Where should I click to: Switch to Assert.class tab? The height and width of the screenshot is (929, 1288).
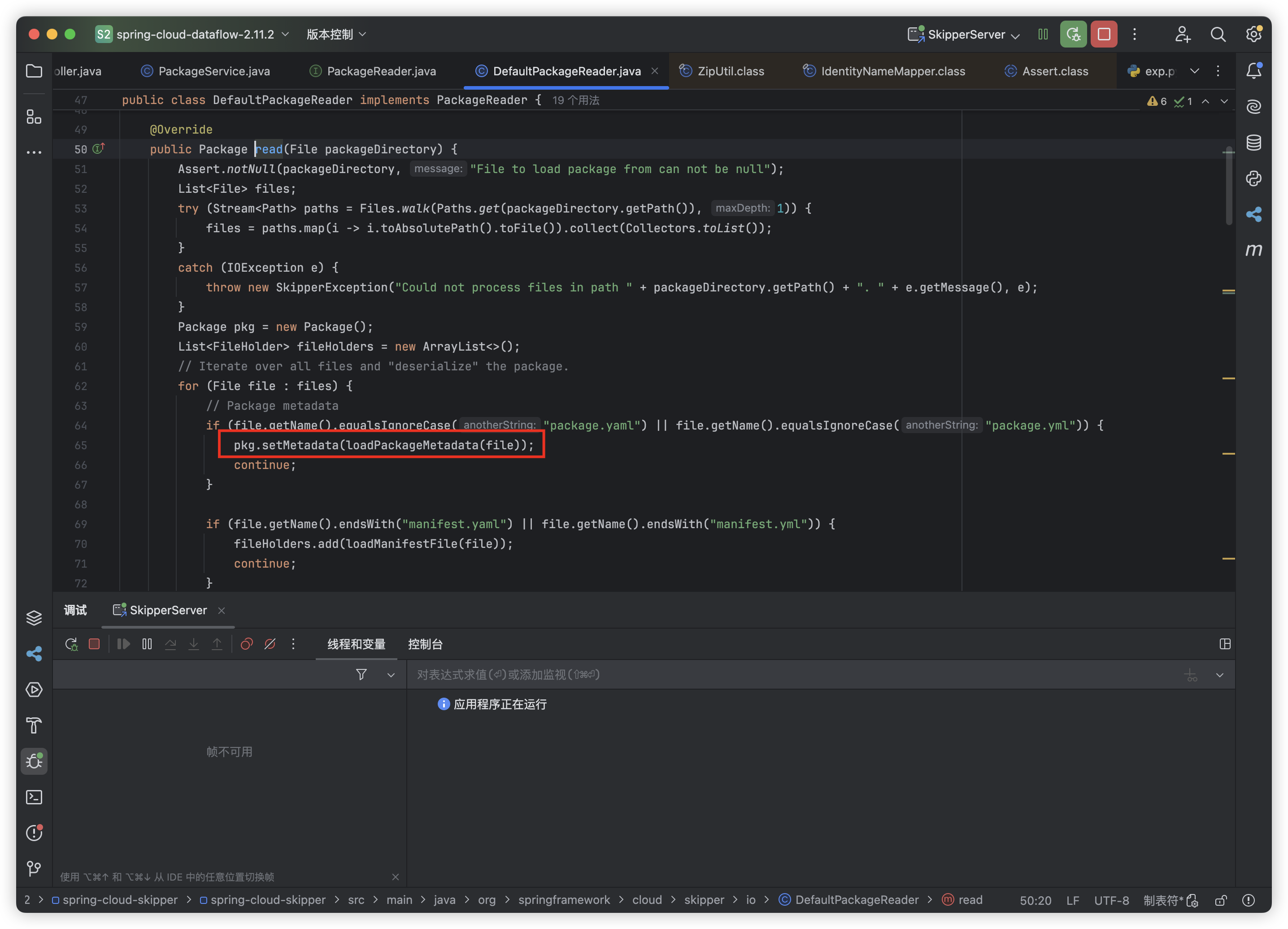click(1047, 71)
